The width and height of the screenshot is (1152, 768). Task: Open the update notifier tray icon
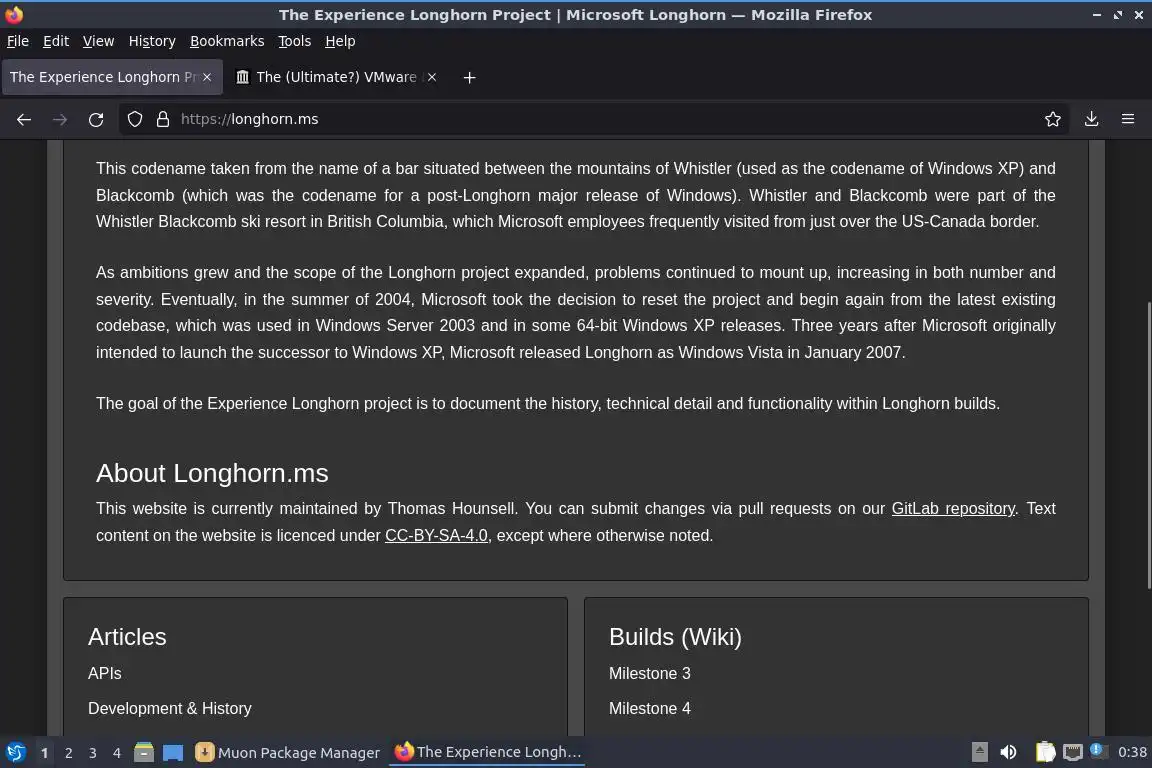click(1098, 750)
